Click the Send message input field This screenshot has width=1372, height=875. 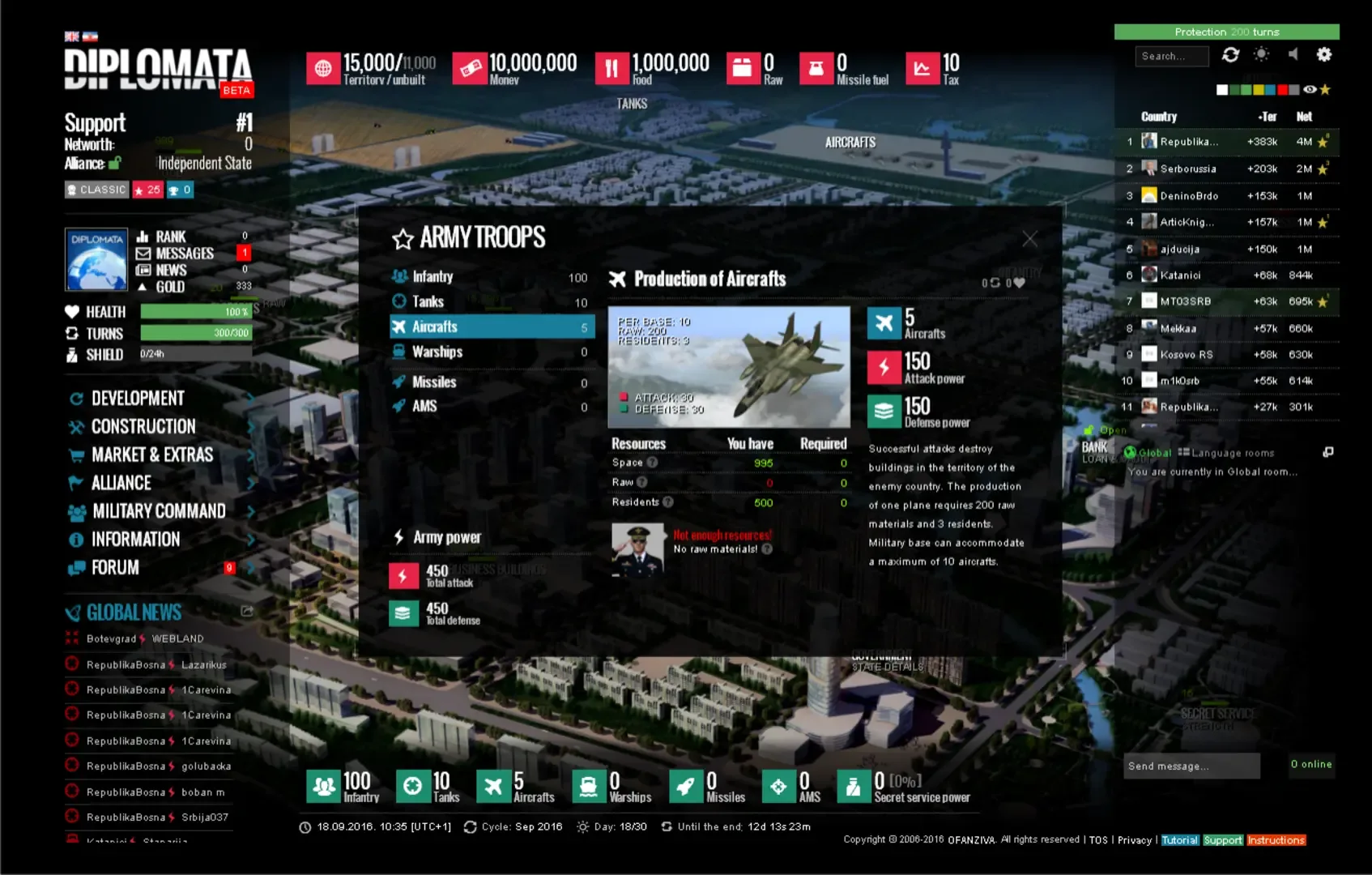click(x=1191, y=766)
